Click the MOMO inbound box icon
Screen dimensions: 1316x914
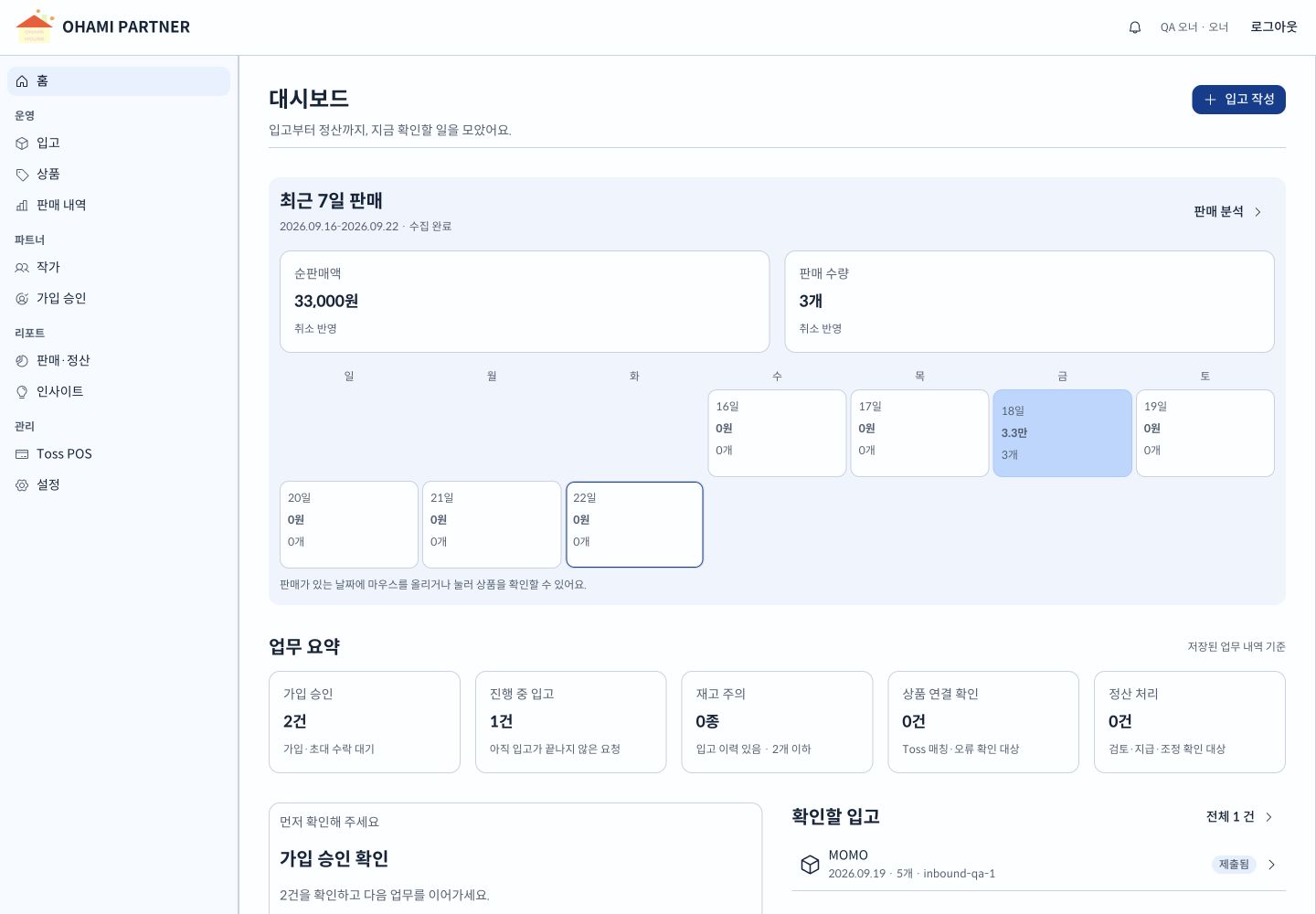tap(810, 865)
